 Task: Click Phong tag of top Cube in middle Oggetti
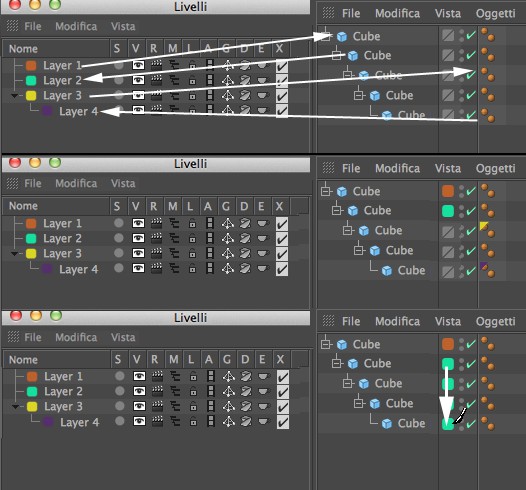click(488, 192)
